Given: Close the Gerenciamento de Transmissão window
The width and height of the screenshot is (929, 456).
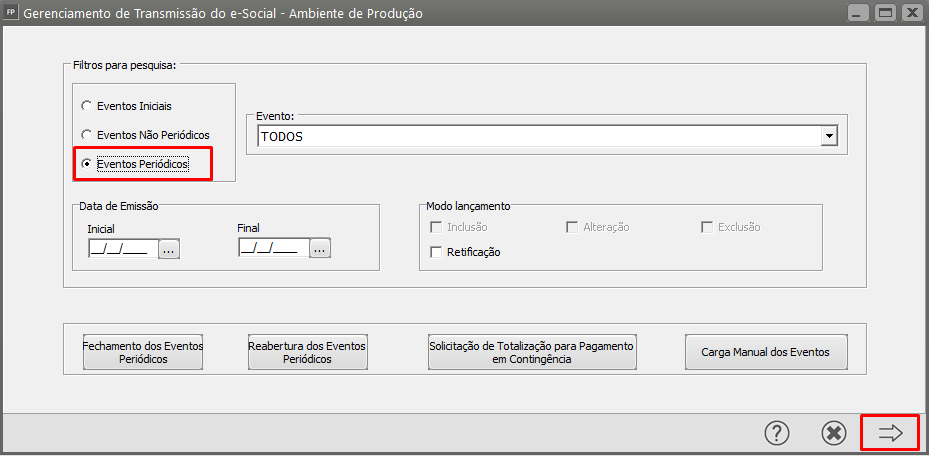Looking at the screenshot, I should click(x=909, y=13).
